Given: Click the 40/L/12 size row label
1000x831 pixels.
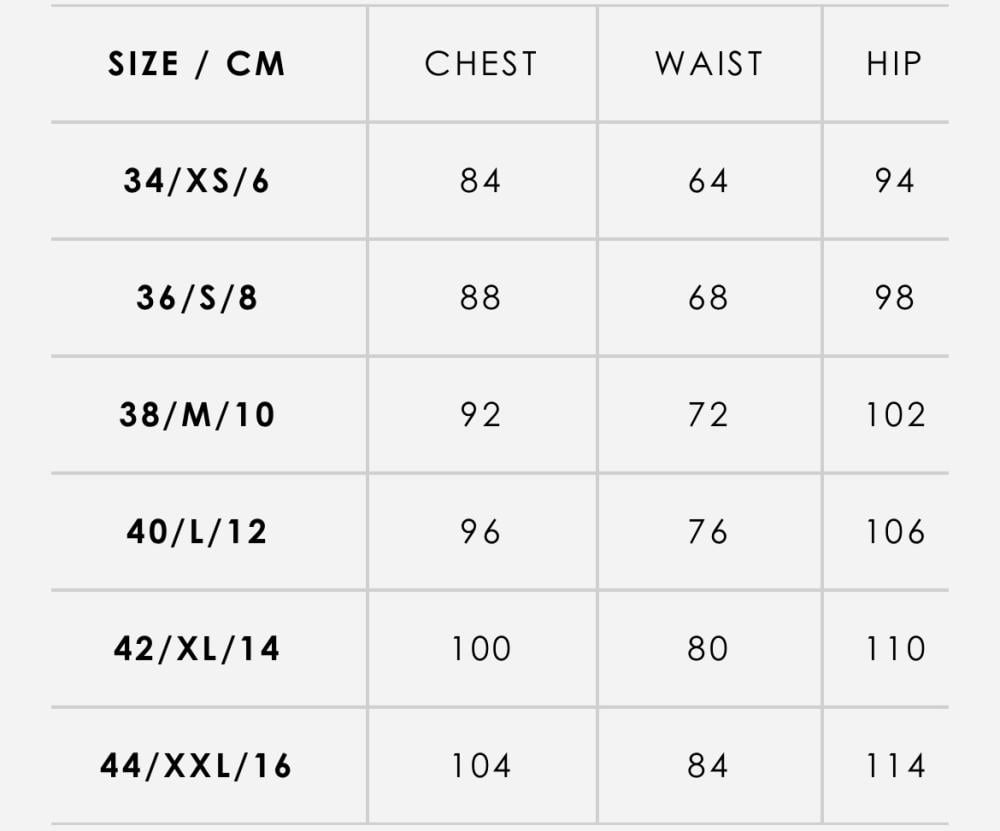Looking at the screenshot, I should 197,531.
